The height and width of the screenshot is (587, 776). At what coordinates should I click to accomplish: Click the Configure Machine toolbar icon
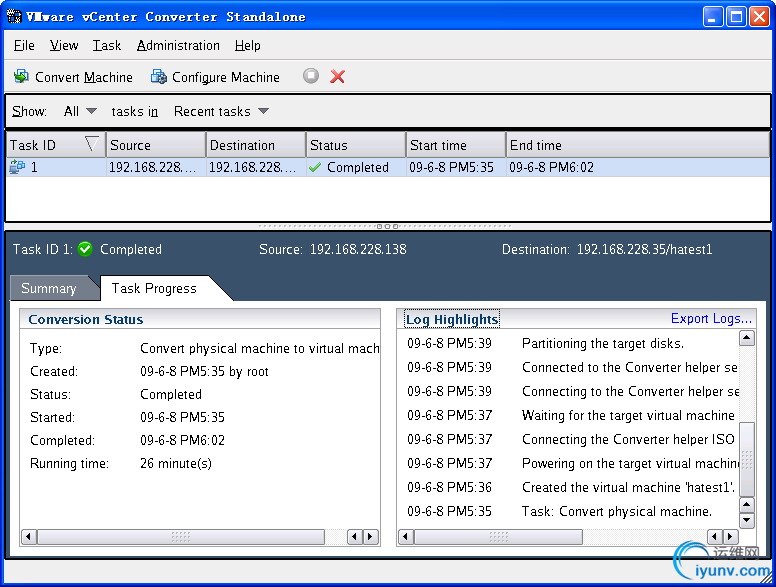pos(158,77)
